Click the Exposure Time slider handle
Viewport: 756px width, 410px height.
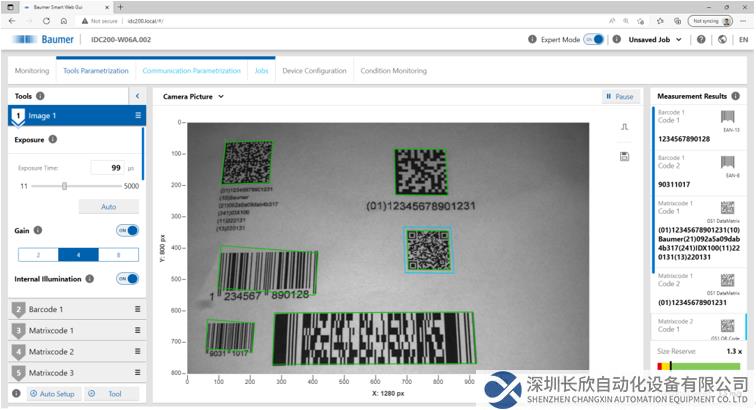coord(65,186)
